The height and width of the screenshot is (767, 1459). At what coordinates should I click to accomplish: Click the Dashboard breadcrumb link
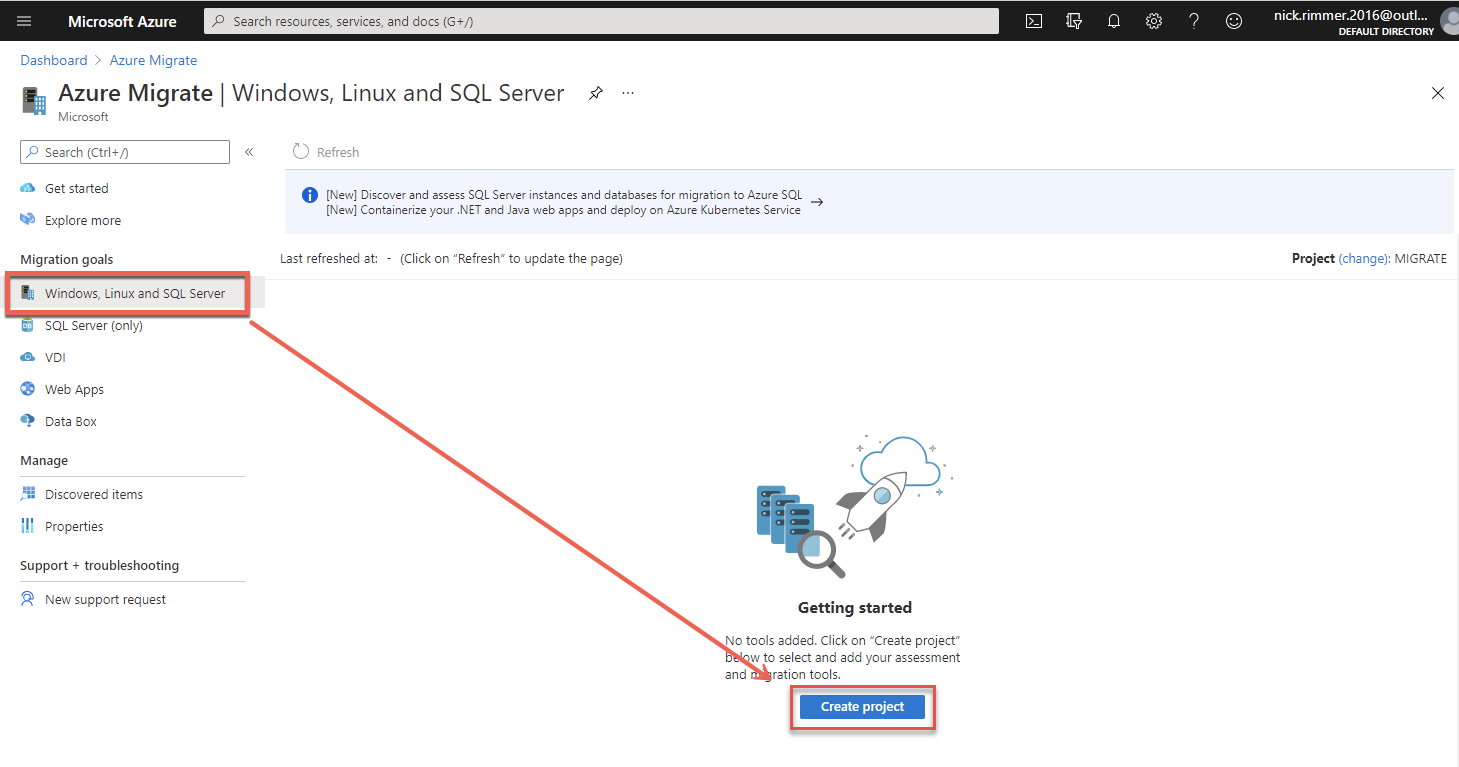point(54,60)
